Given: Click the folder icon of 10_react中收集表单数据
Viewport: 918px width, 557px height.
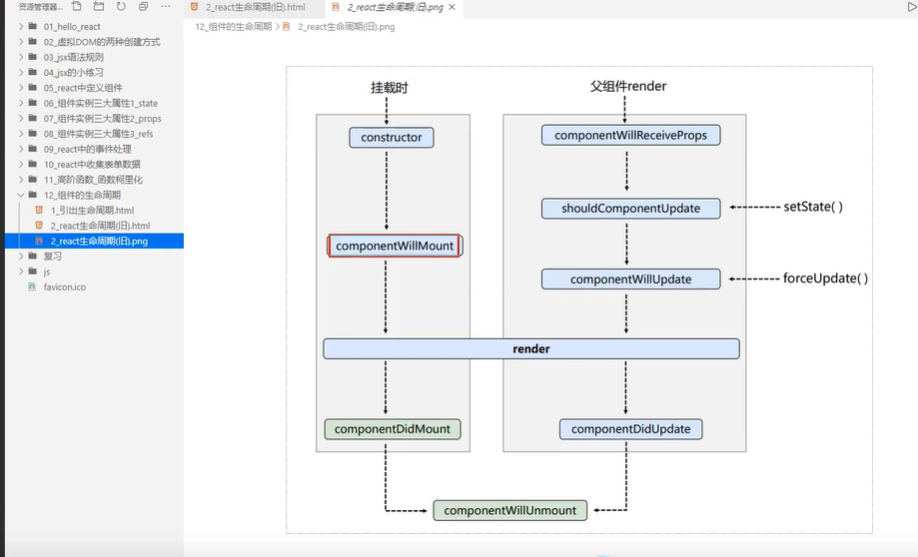Looking at the screenshot, I should pyautogui.click(x=33, y=164).
